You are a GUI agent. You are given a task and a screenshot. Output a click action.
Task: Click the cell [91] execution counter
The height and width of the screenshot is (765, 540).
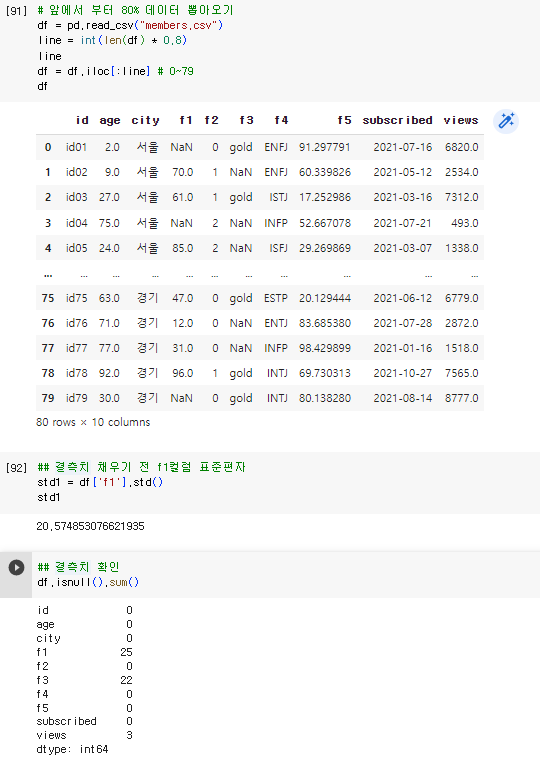[x=17, y=11]
